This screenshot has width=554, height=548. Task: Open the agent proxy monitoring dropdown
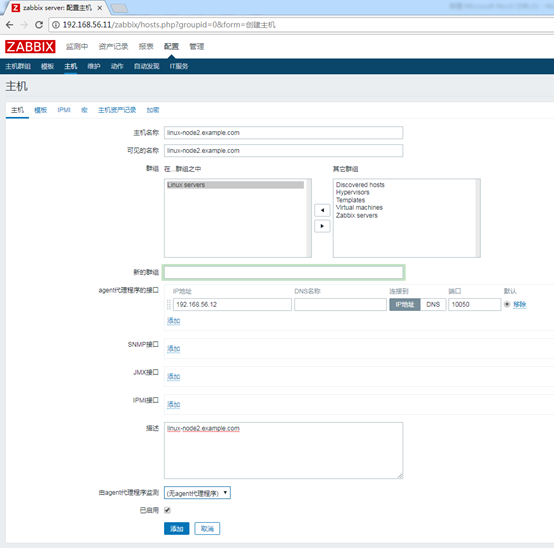coord(197,493)
